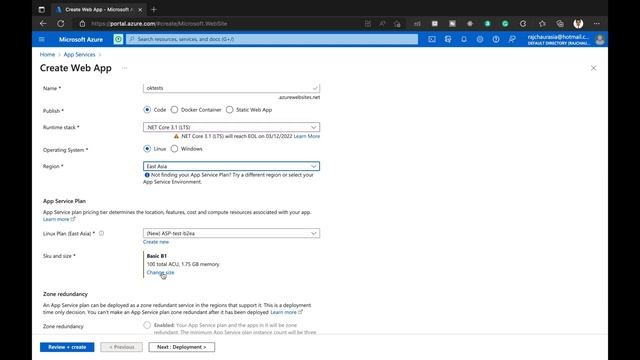Select Static Web App publish option
Image resolution: width=640 pixels, height=360 pixels.
point(229,110)
